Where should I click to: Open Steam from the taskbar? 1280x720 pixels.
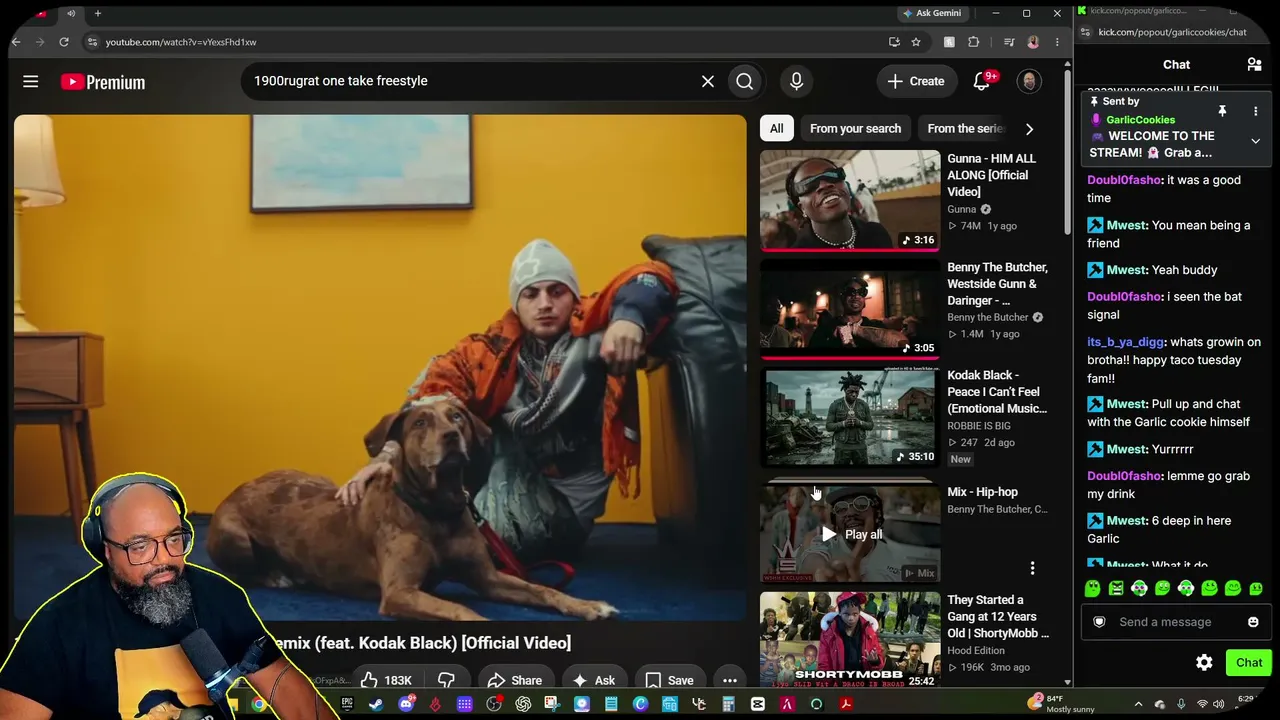click(x=376, y=704)
